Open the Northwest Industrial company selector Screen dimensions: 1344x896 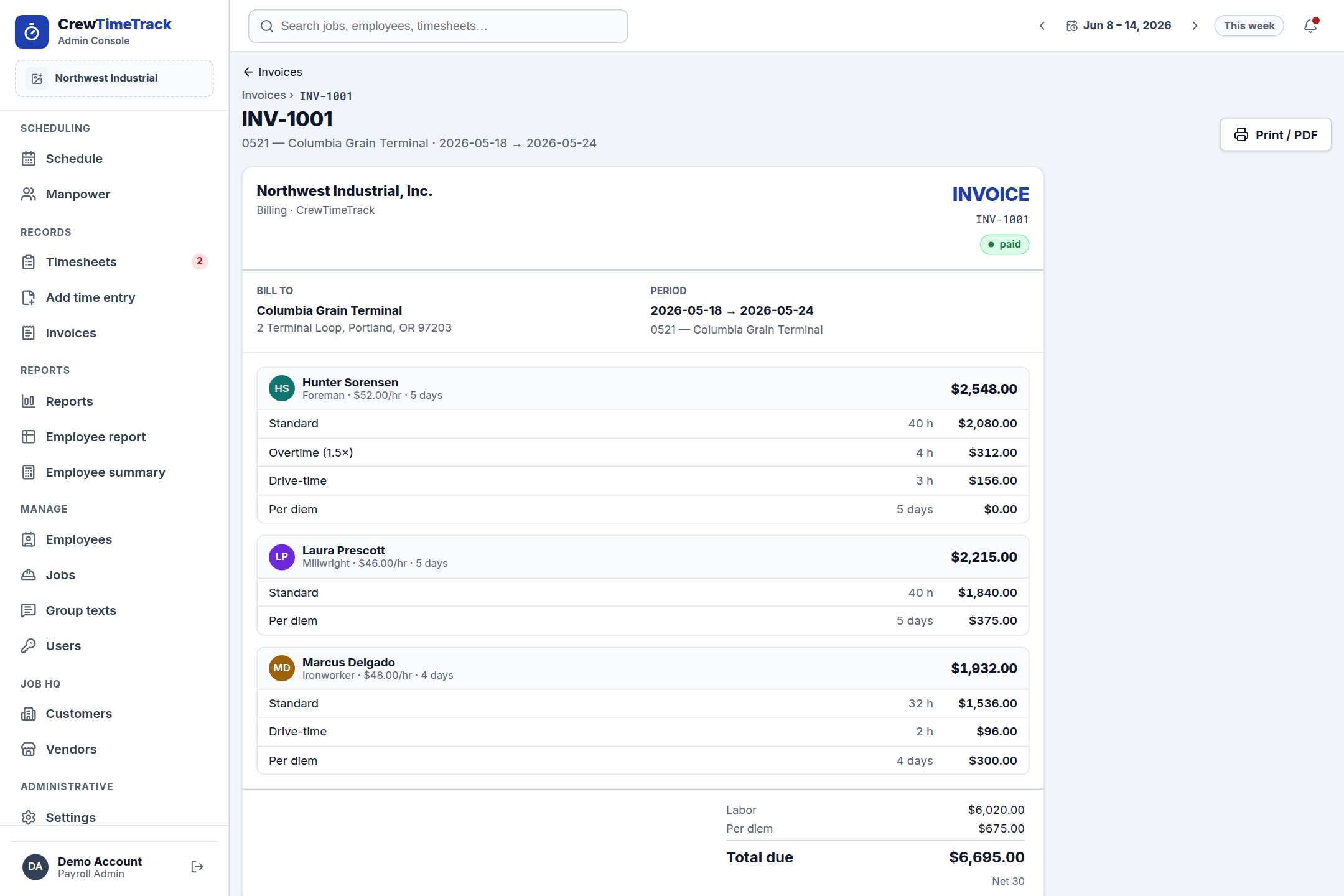coord(114,78)
